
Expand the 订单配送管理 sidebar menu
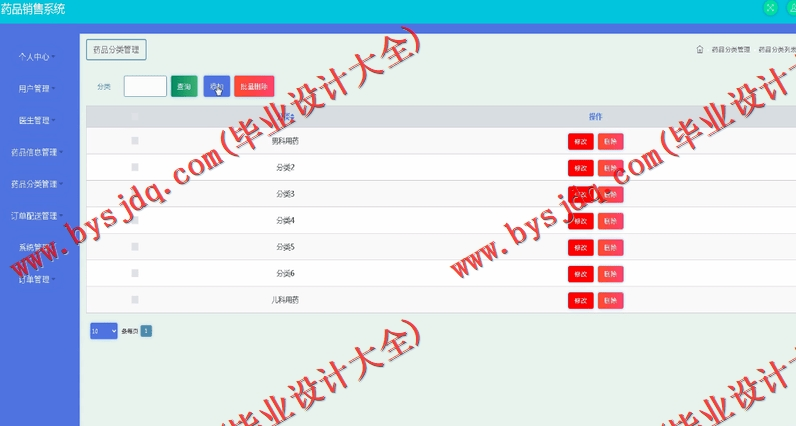[37, 216]
